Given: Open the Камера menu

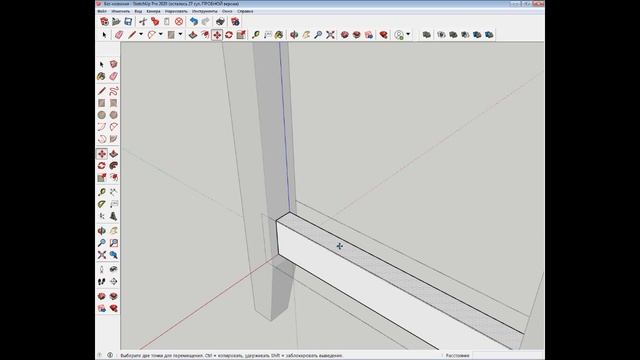Looking at the screenshot, I should (153, 11).
